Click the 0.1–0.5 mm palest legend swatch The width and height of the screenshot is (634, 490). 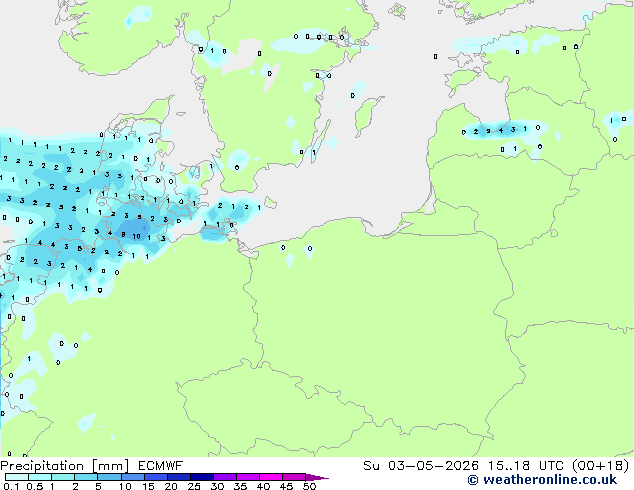coord(17,477)
